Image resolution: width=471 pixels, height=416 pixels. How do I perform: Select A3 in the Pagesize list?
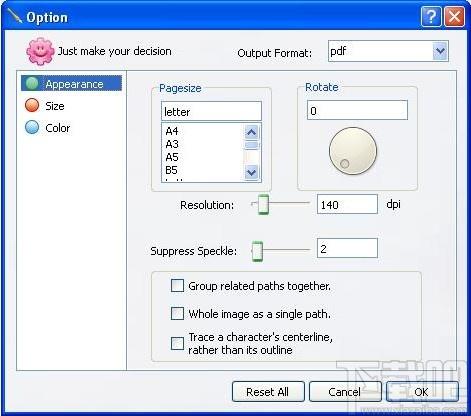tap(172, 144)
